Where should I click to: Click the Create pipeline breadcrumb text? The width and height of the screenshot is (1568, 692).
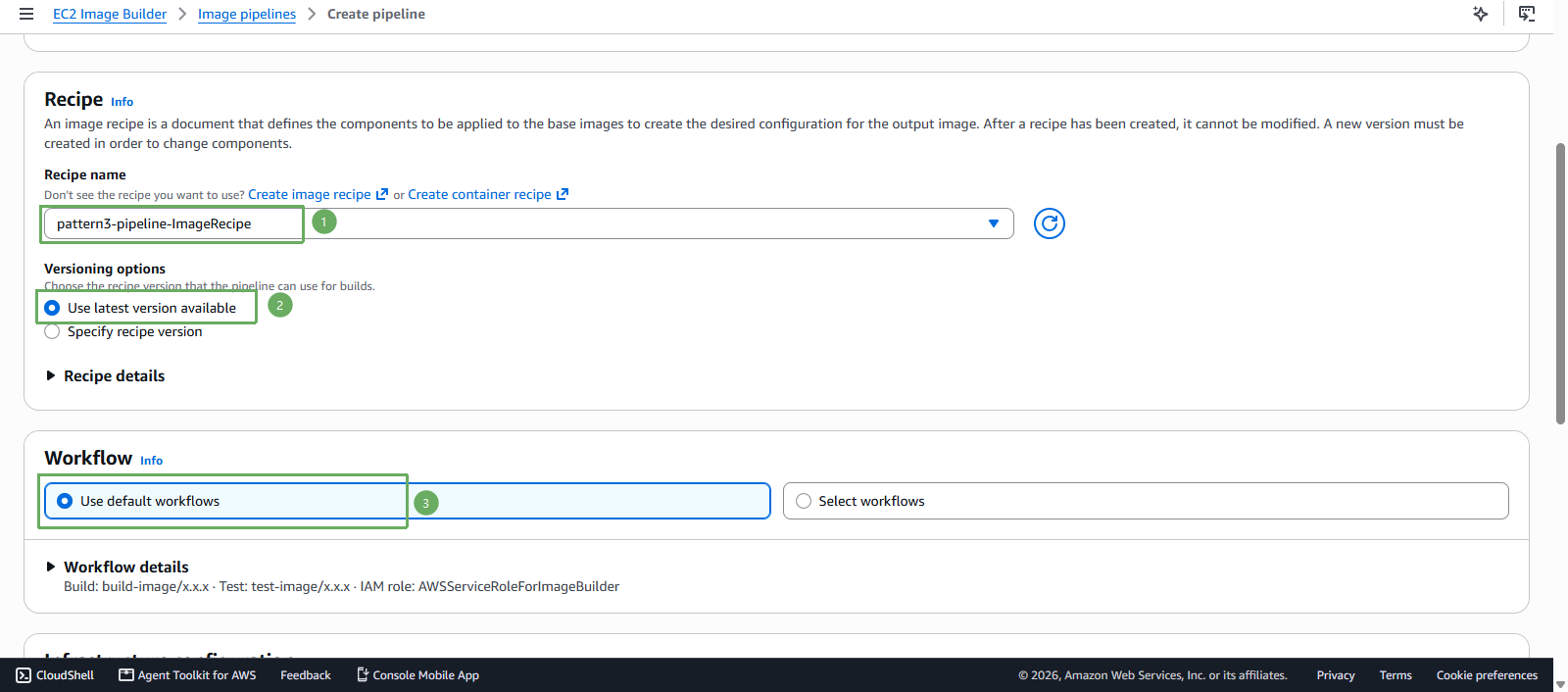pyautogui.click(x=376, y=14)
